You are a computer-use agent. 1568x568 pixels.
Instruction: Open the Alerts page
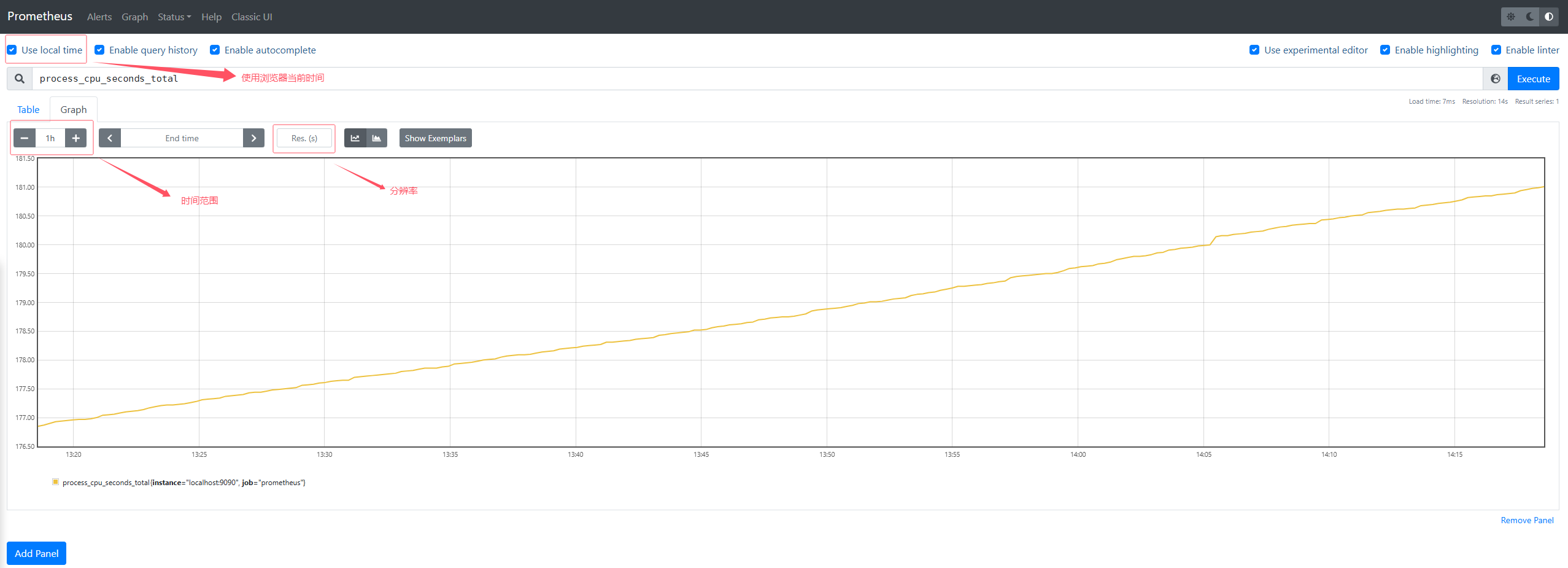tap(99, 17)
